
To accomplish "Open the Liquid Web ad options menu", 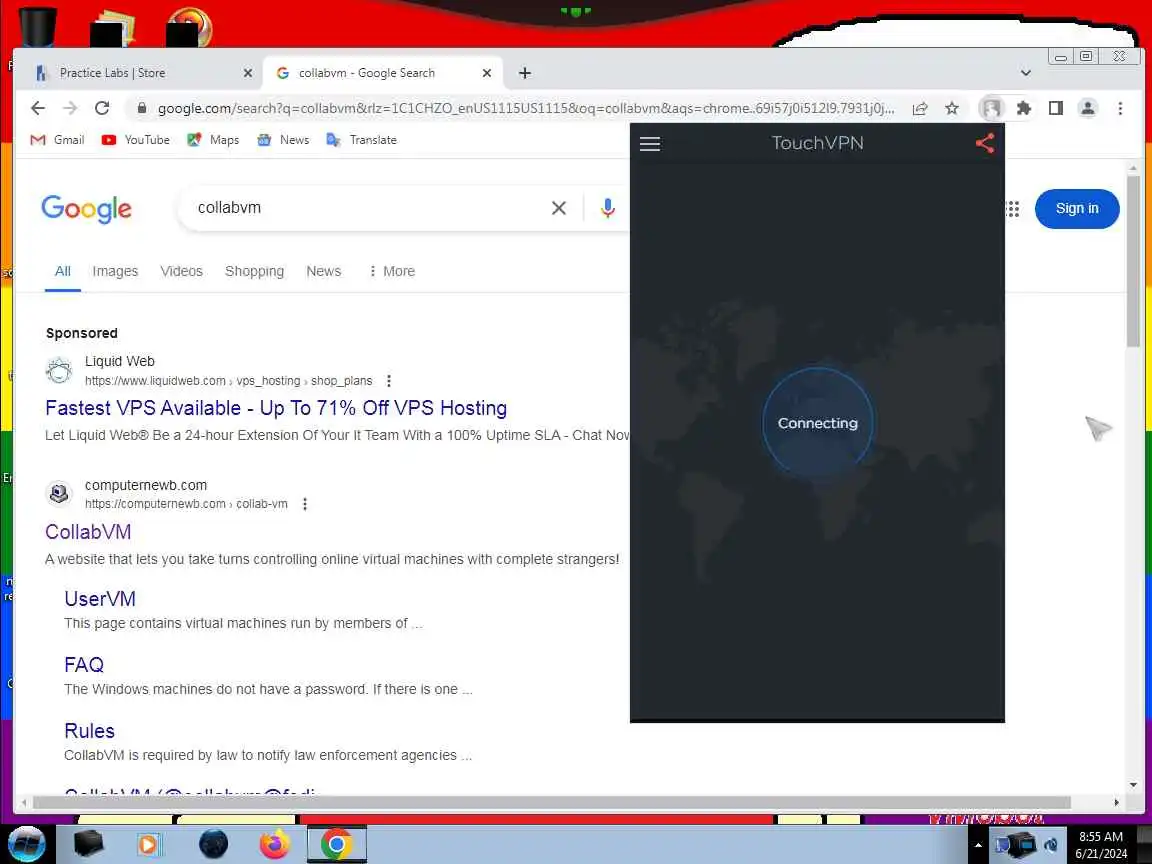I will [389, 381].
